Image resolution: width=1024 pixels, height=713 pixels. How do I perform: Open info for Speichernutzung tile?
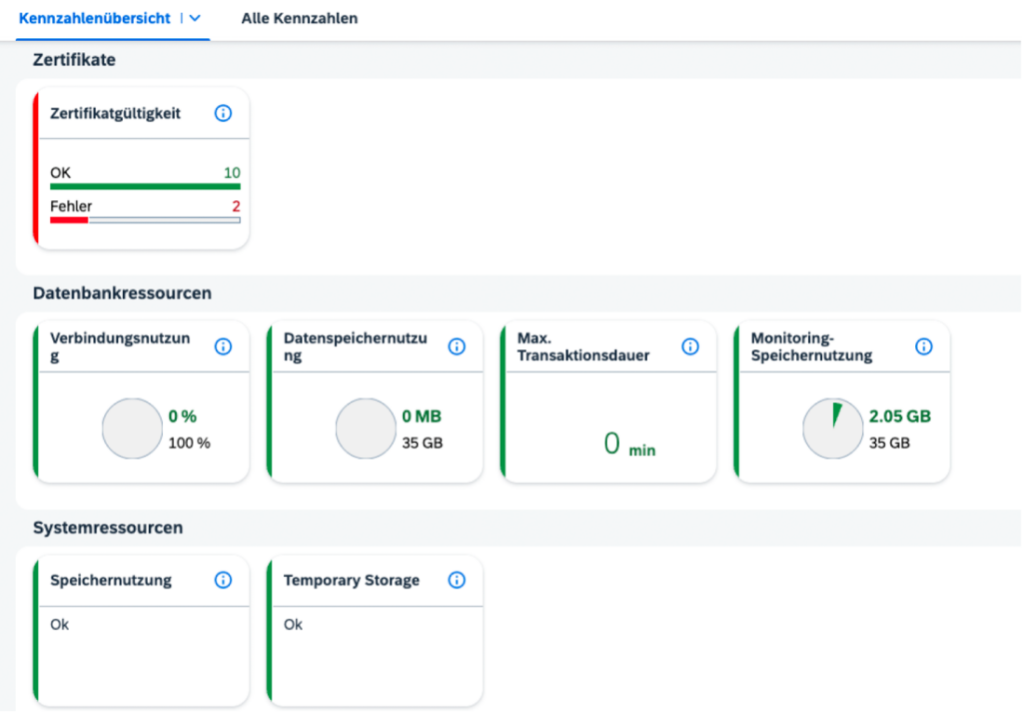223,580
